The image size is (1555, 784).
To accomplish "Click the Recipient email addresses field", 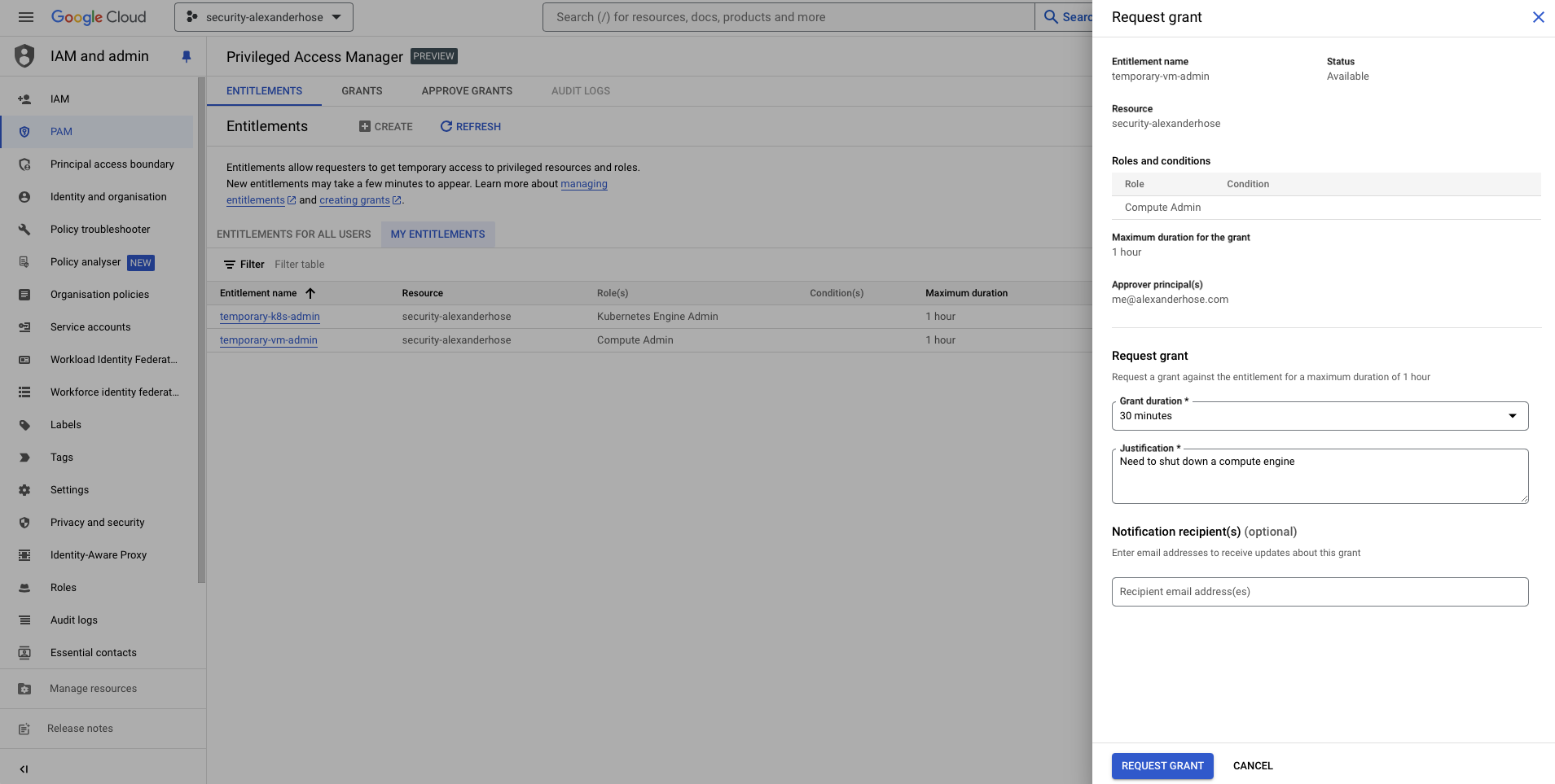I will [1319, 591].
